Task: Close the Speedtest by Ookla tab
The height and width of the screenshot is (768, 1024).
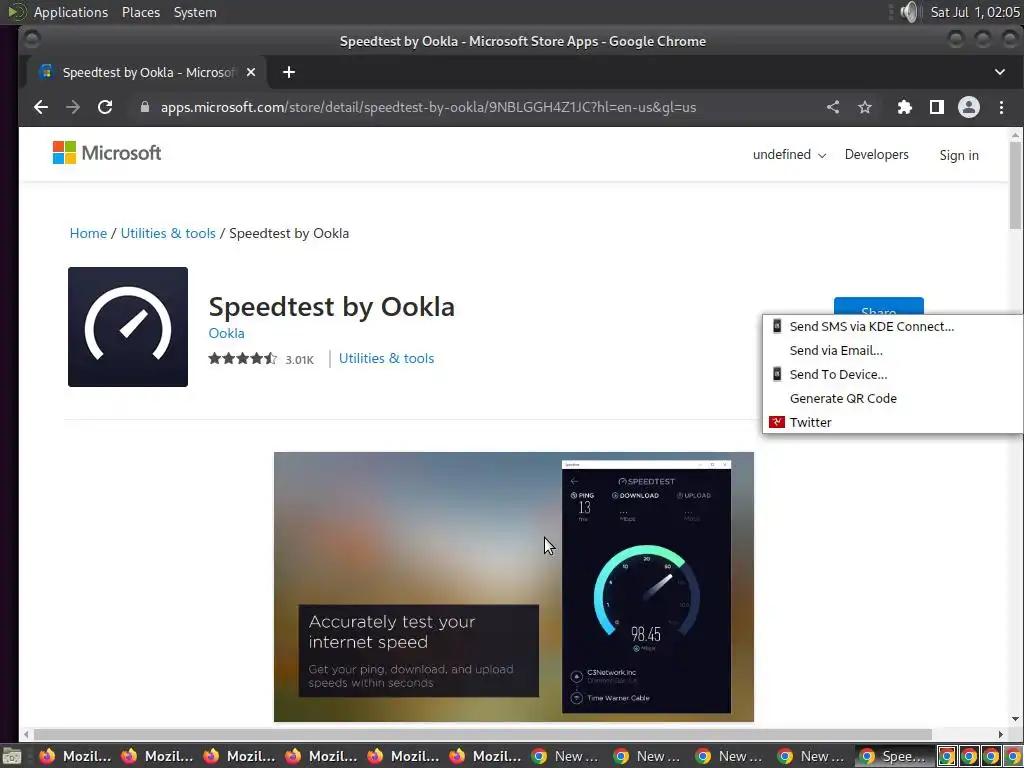Action: coord(251,72)
